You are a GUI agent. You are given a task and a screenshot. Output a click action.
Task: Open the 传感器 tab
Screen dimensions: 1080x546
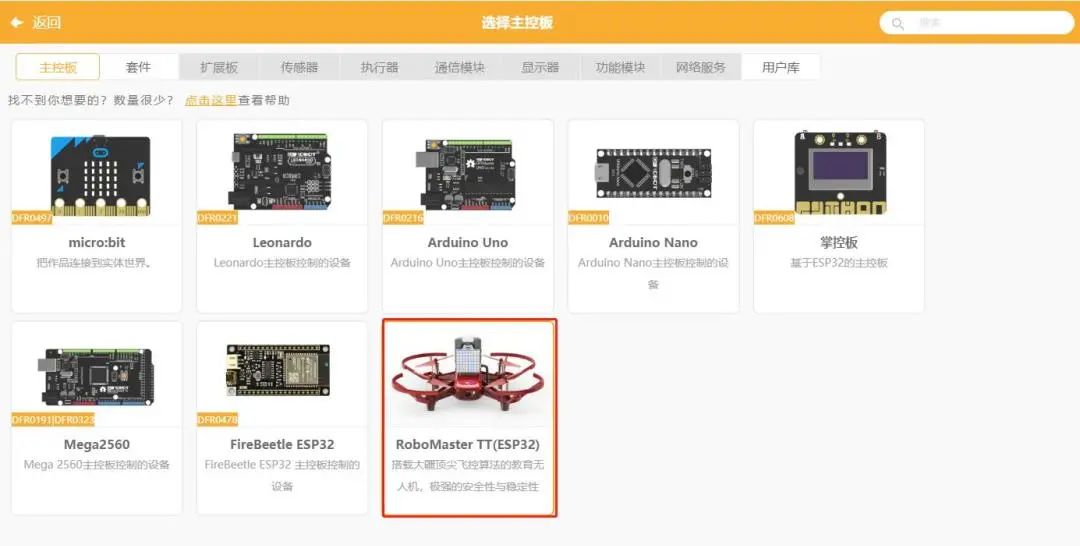point(299,67)
